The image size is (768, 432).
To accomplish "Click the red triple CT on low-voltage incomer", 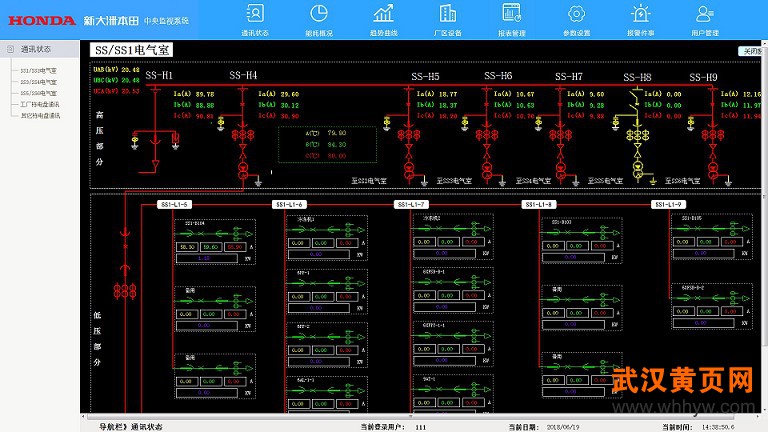I will click(125, 291).
